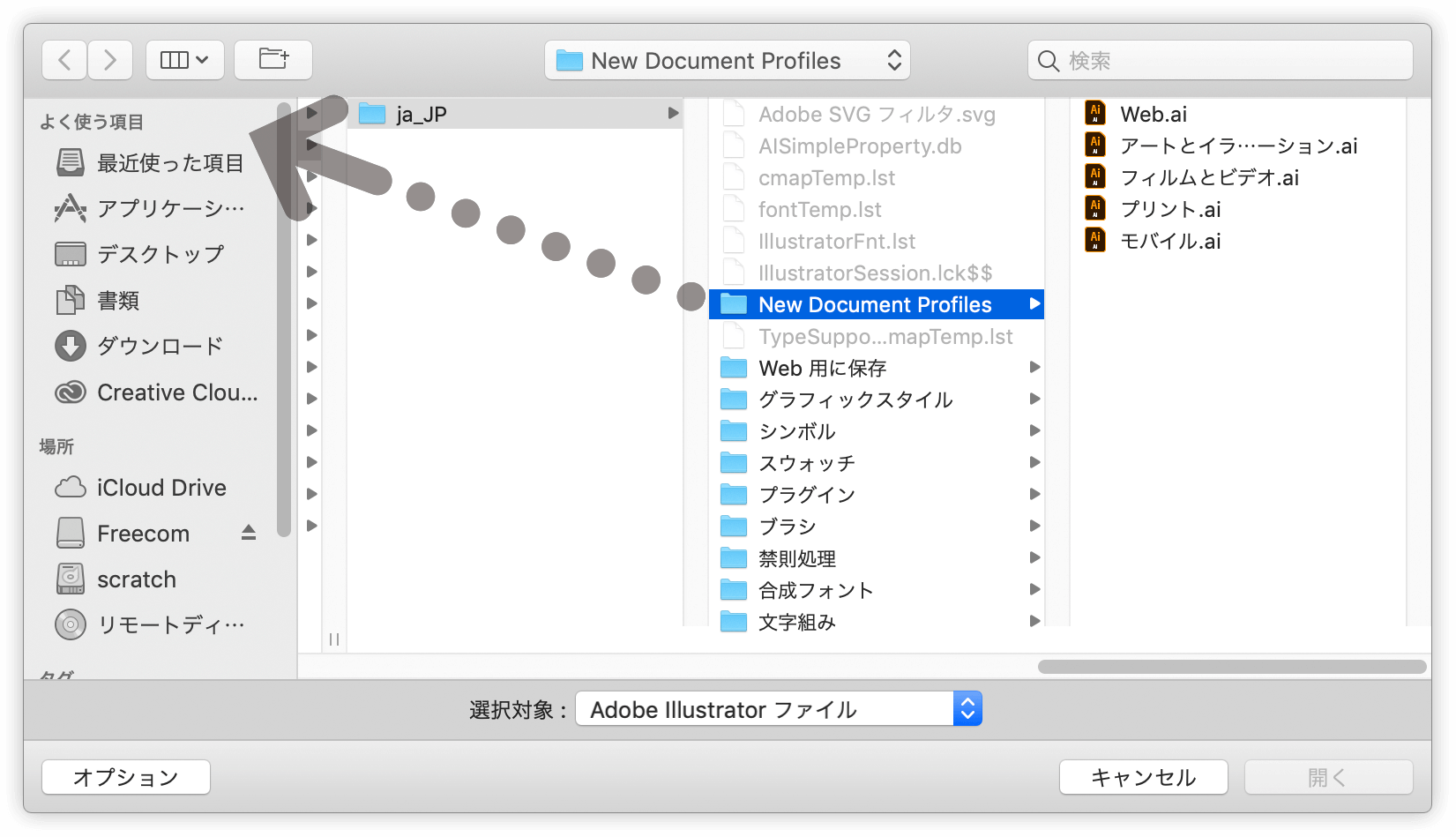Viewport: 1456px width, 837px height.
Task: Open リモートディスク in the sidebar
Action: pyautogui.click(x=150, y=624)
